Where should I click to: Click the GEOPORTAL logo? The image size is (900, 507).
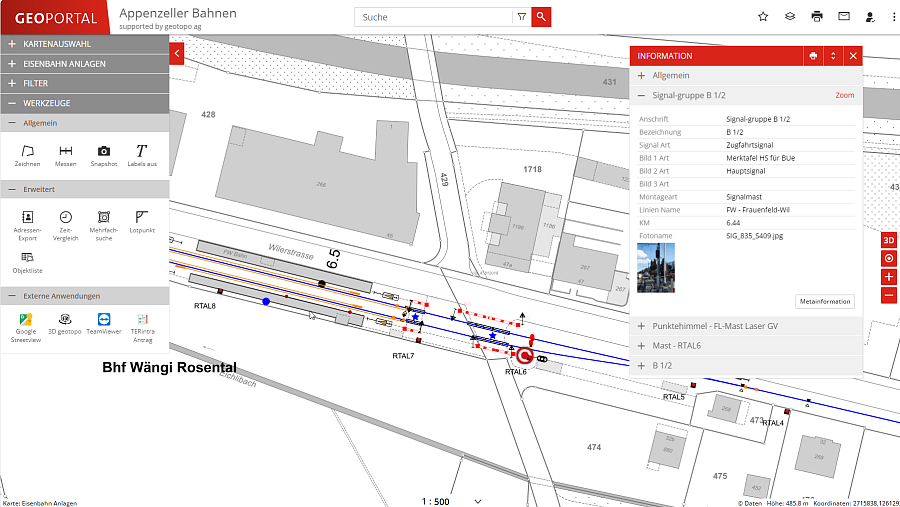pos(55,18)
